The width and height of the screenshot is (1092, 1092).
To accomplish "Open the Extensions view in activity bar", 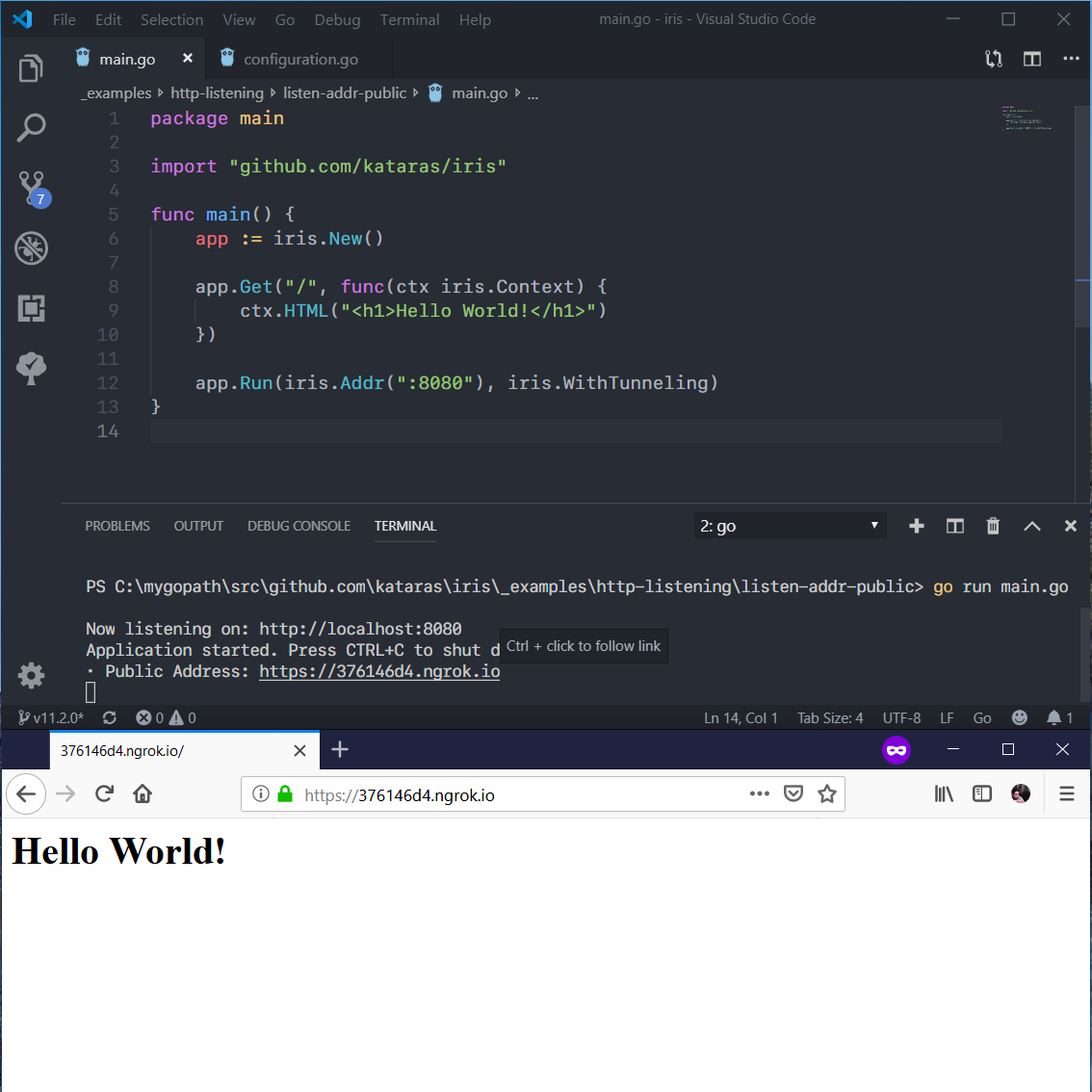I will (31, 308).
